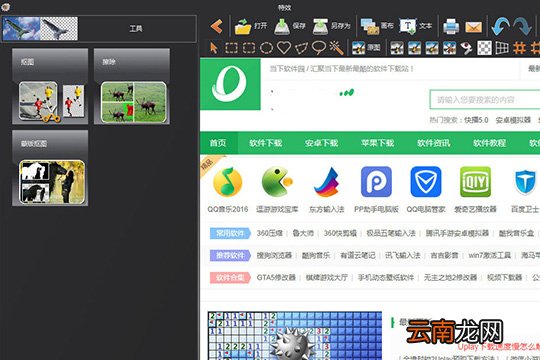Open the 软件下载 navigation tab
The width and height of the screenshot is (540, 360).
266,143
